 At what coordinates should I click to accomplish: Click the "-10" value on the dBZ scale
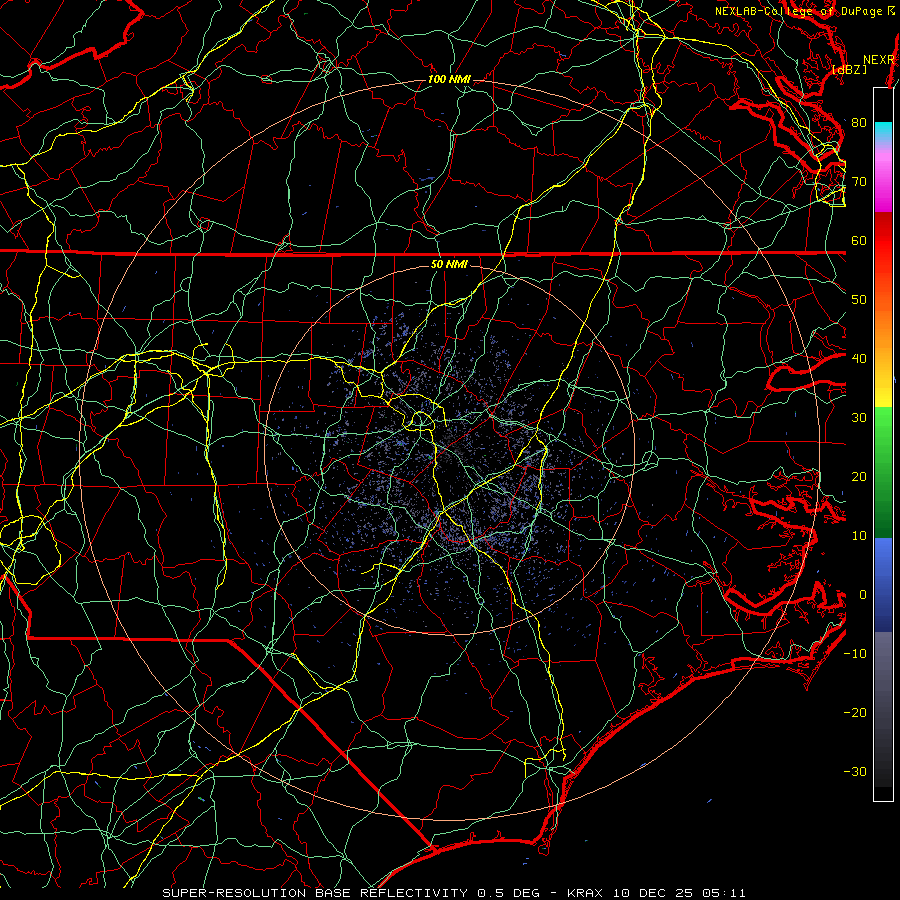(x=855, y=654)
